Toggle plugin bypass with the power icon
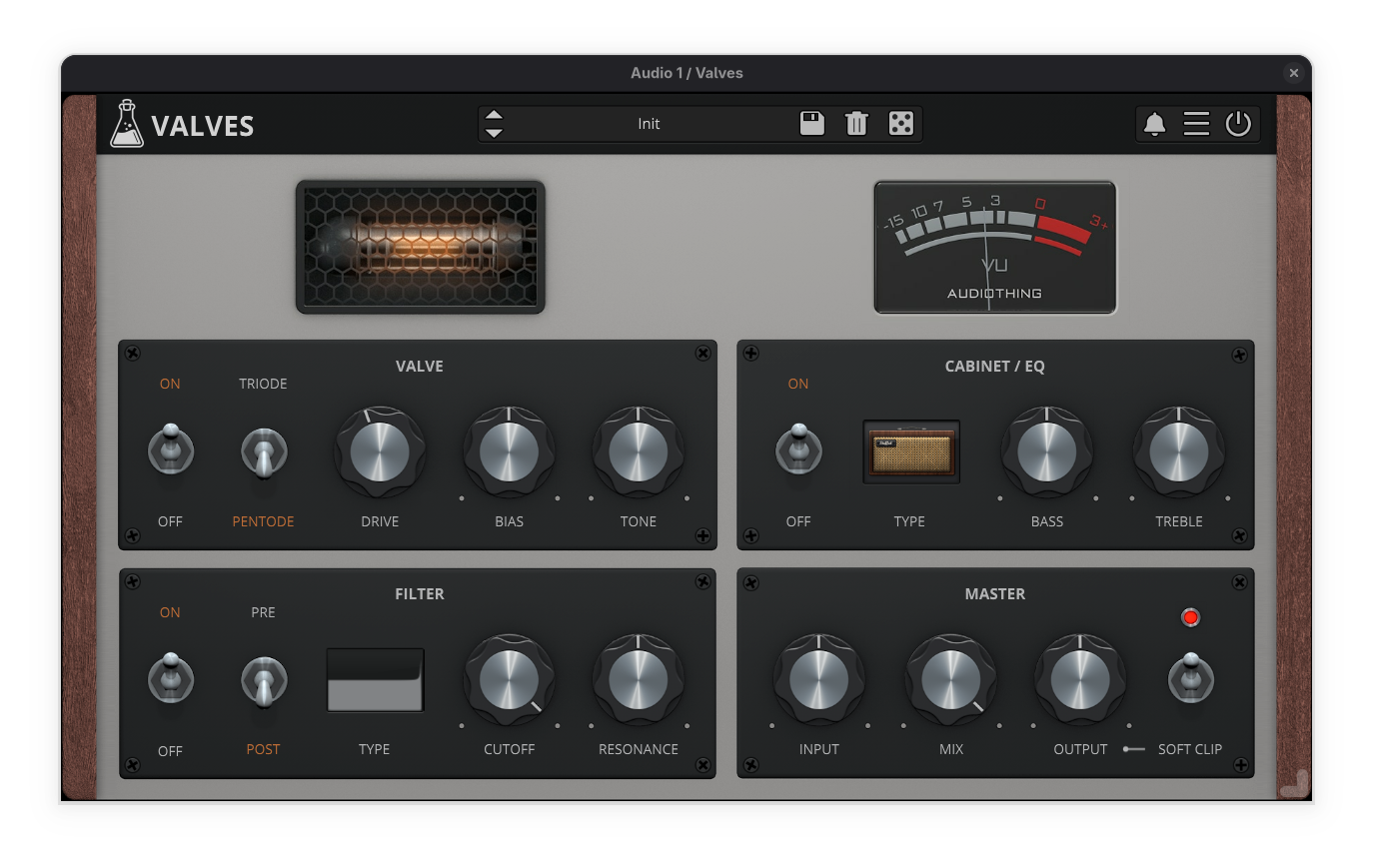Image resolution: width=1373 pixels, height=868 pixels. pyautogui.click(x=1238, y=124)
